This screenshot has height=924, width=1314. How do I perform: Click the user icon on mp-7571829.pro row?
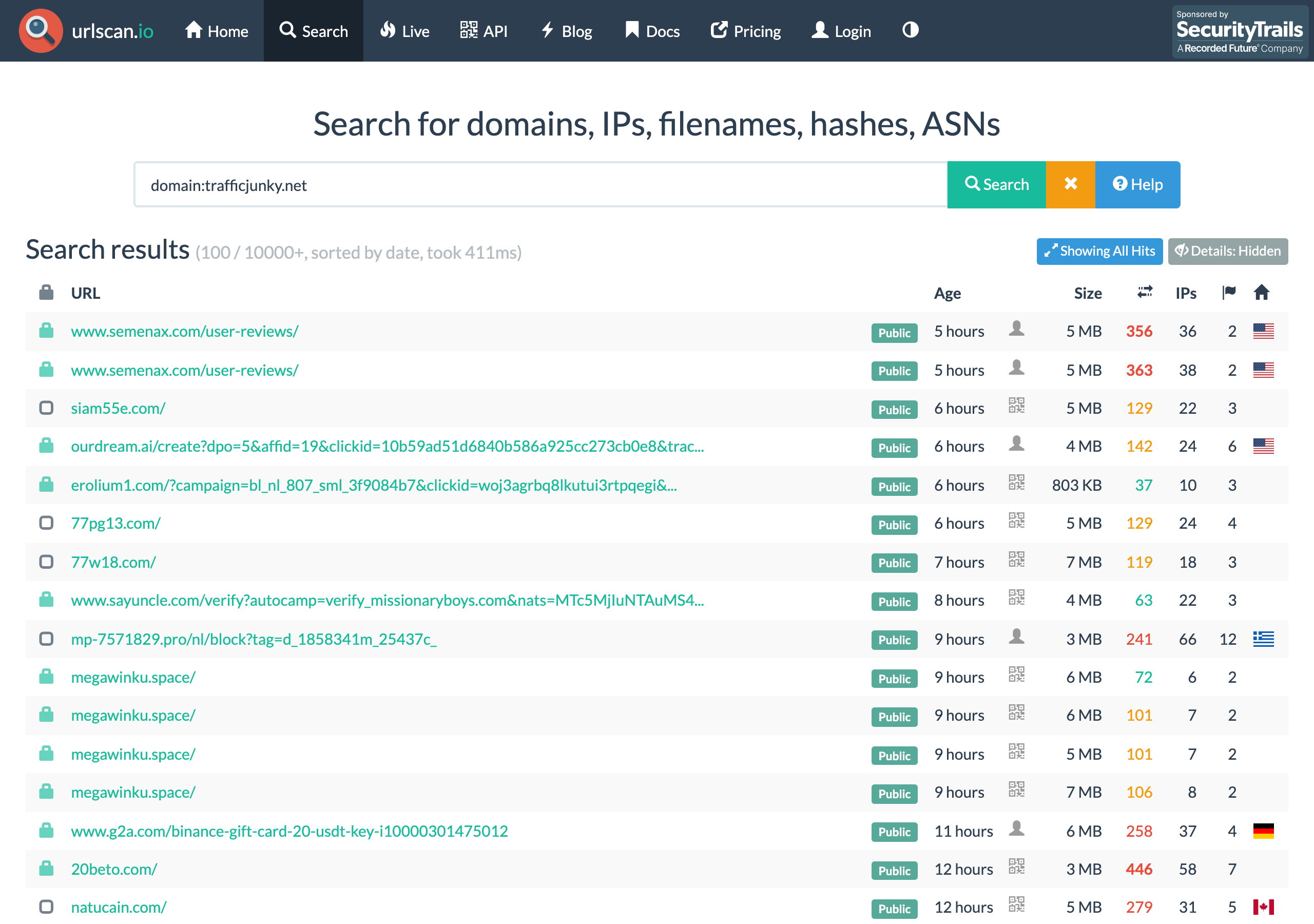1016,637
